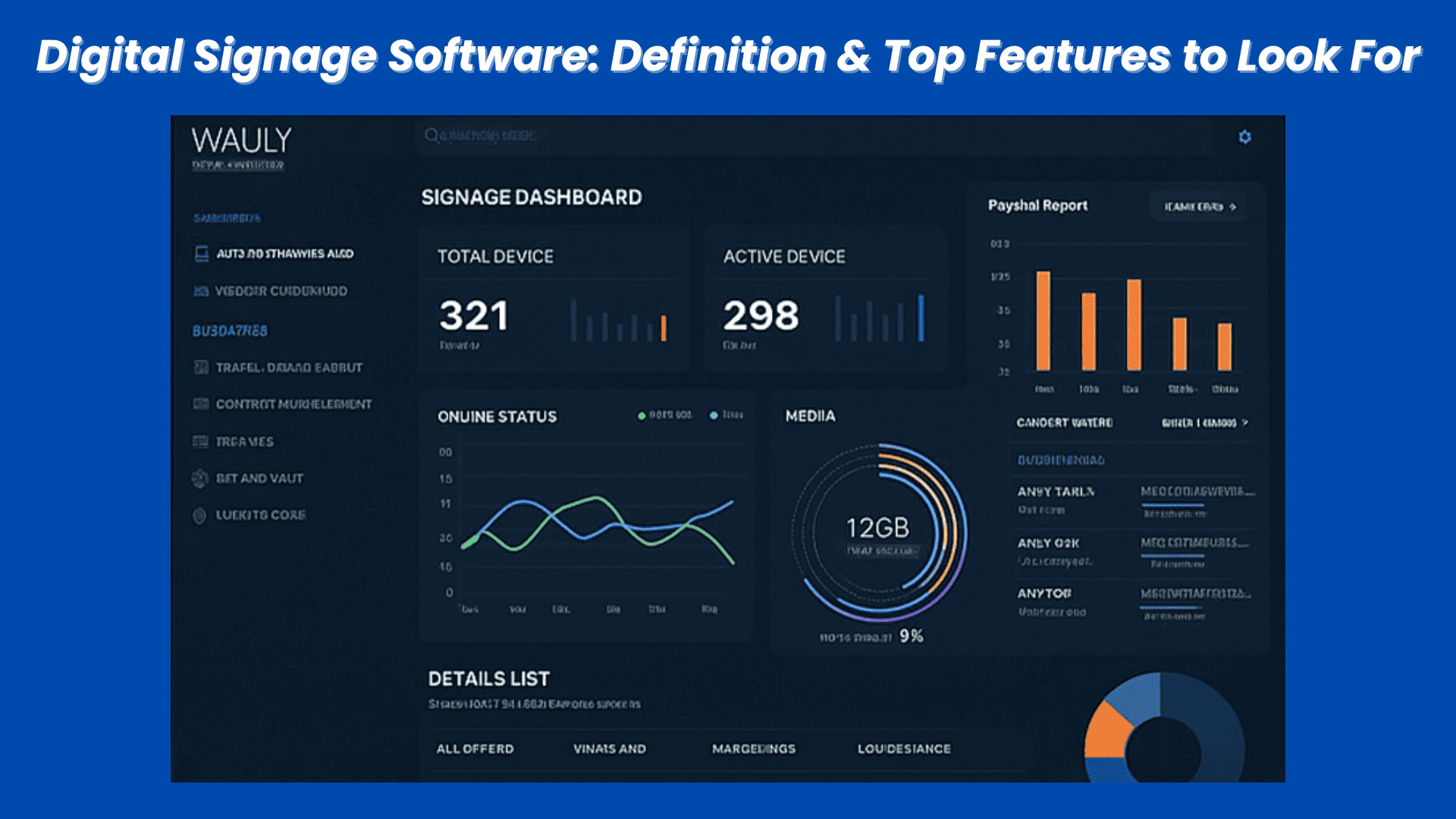
Task: Open settings via the gear icon
Action: tap(1244, 136)
